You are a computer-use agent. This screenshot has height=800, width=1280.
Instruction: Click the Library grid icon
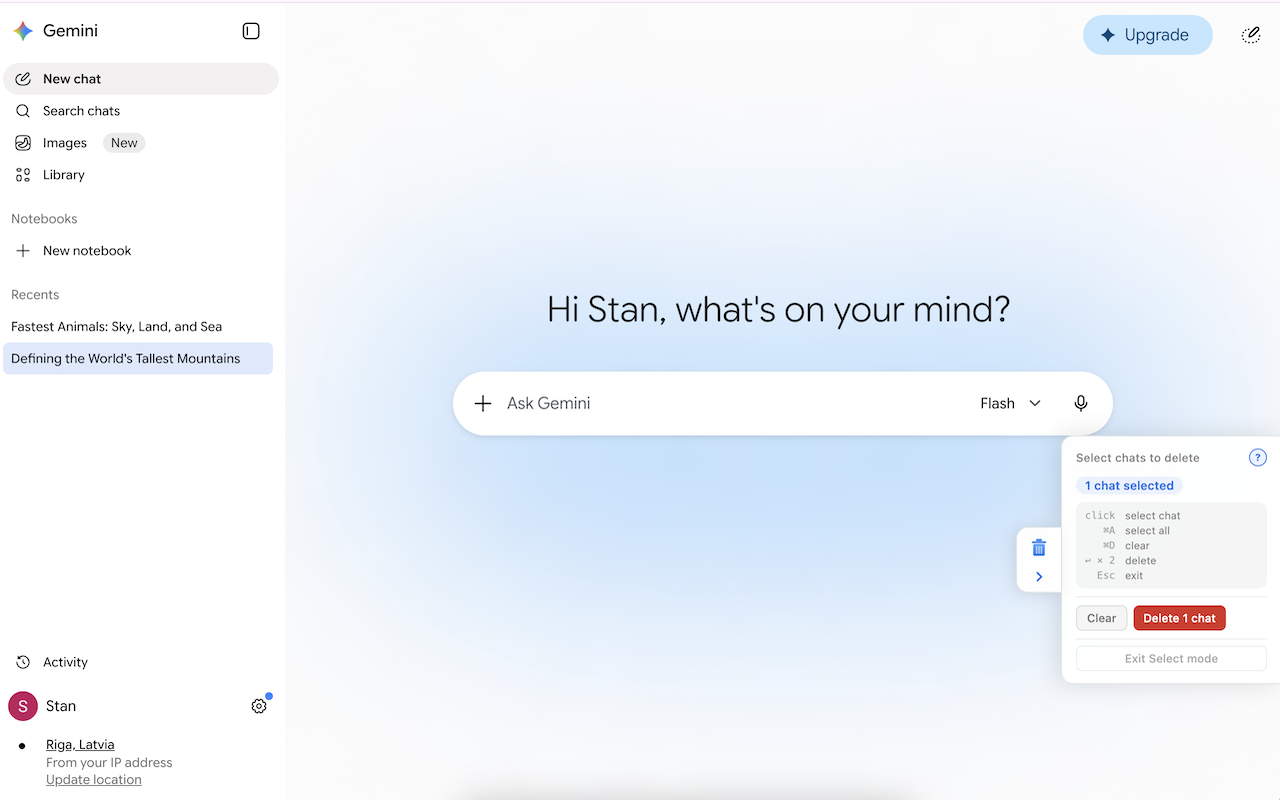point(23,175)
